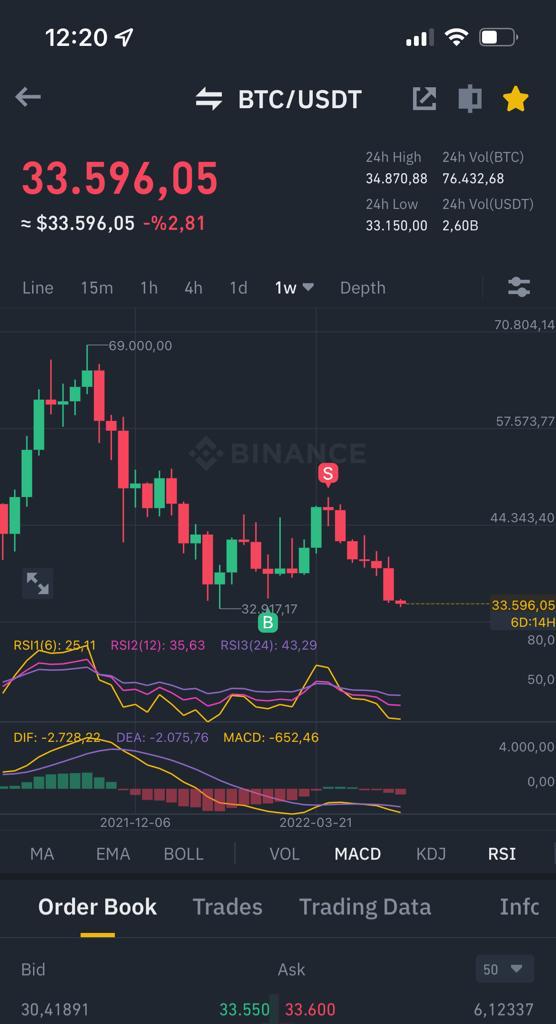Toggle the RSI indicator off

[x=502, y=854]
